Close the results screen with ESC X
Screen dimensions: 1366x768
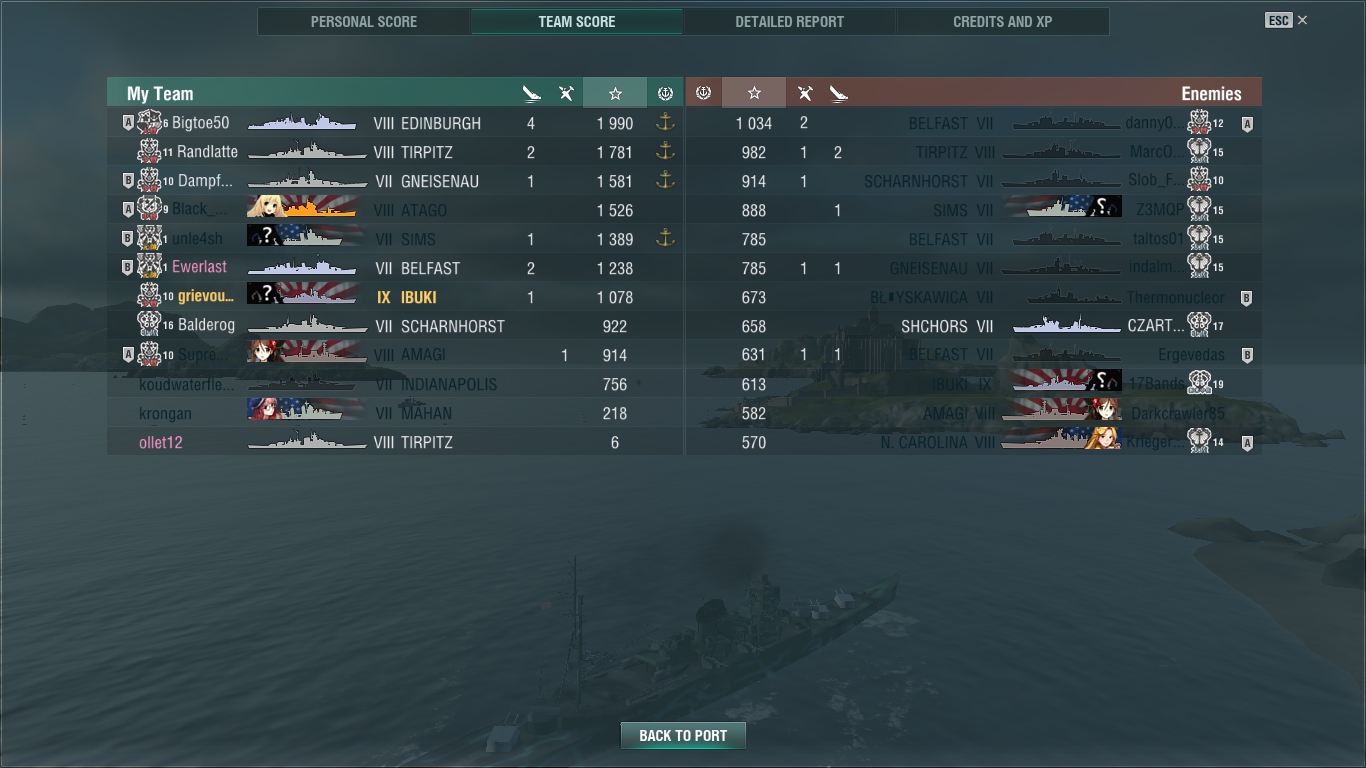(1286, 20)
